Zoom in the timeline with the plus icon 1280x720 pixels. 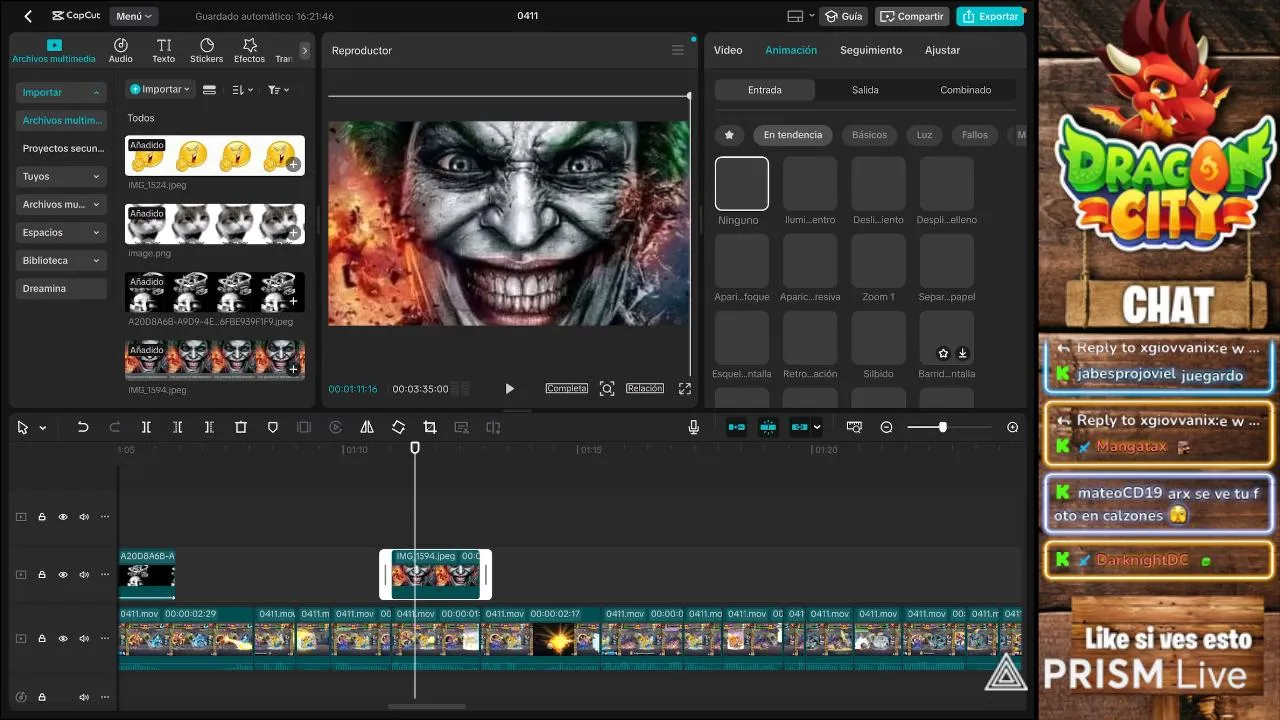point(1013,427)
